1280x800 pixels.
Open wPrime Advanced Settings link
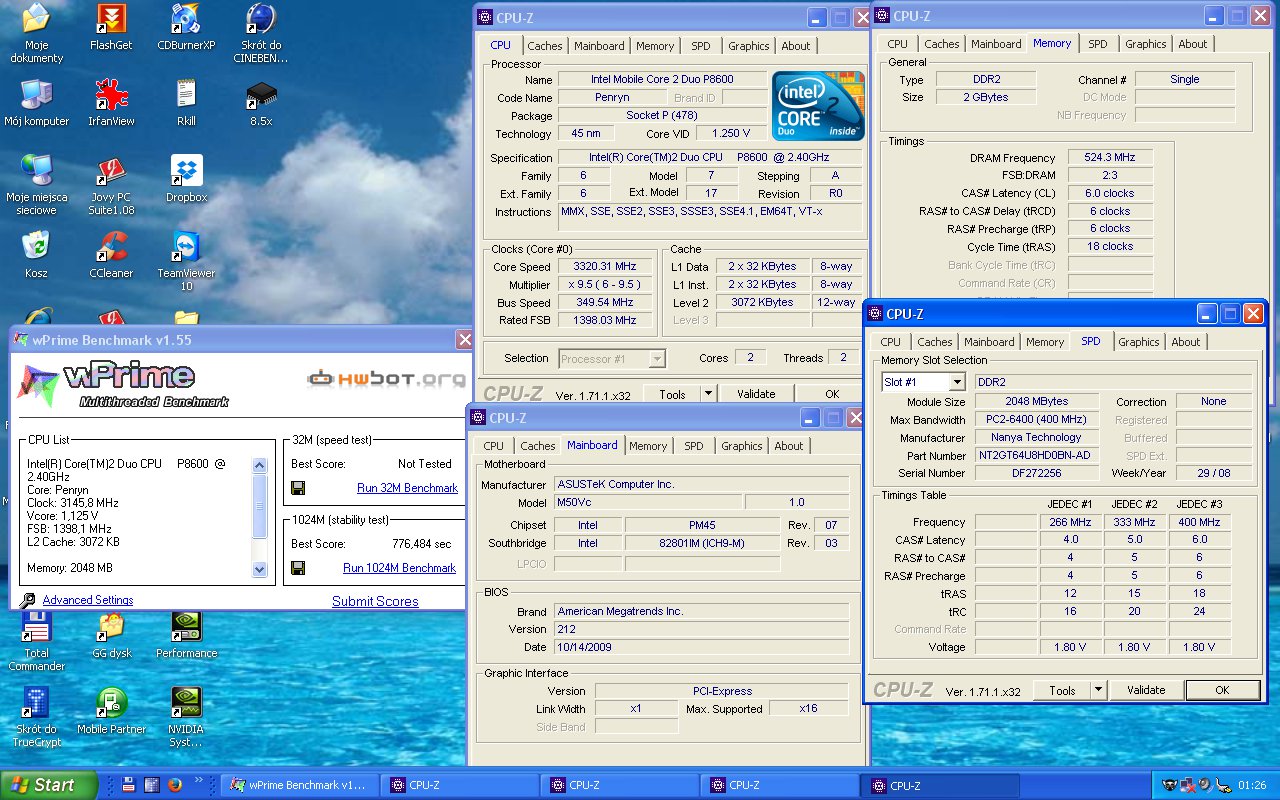coord(88,600)
